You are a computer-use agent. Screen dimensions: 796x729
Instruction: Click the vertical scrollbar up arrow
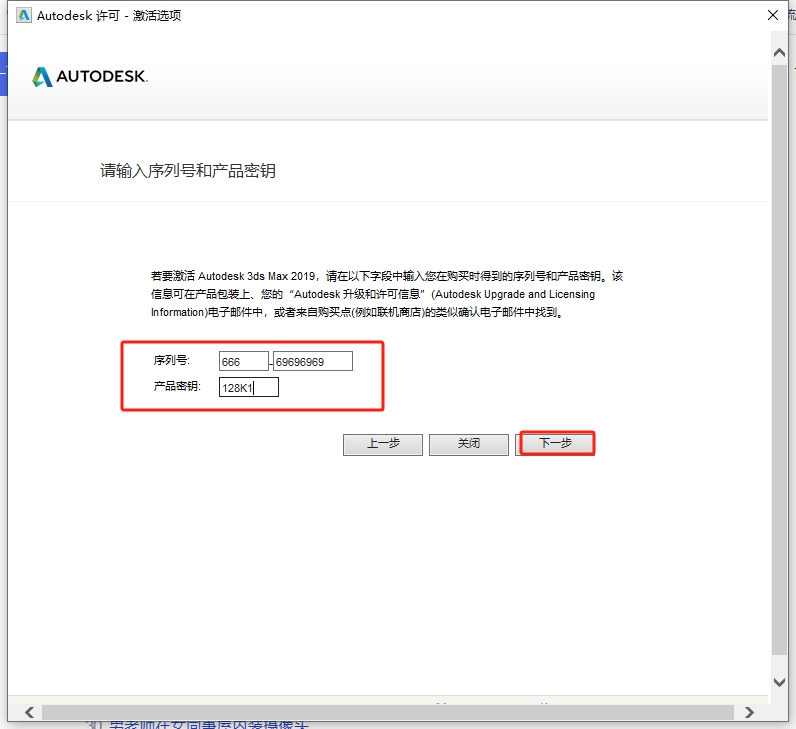coord(779,53)
